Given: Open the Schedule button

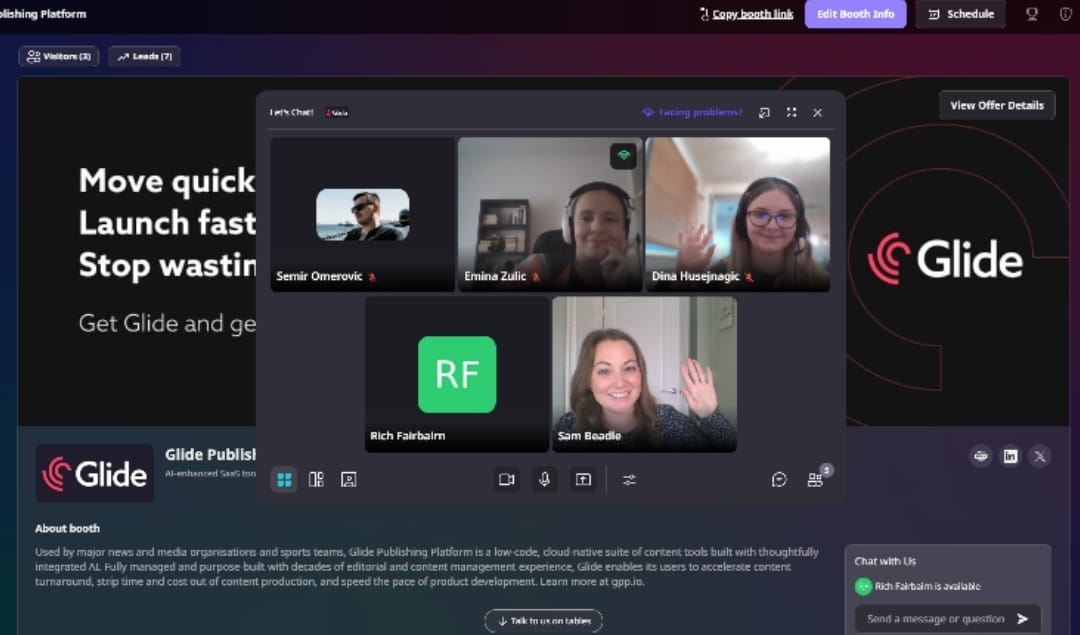Looking at the screenshot, I should click(x=961, y=14).
